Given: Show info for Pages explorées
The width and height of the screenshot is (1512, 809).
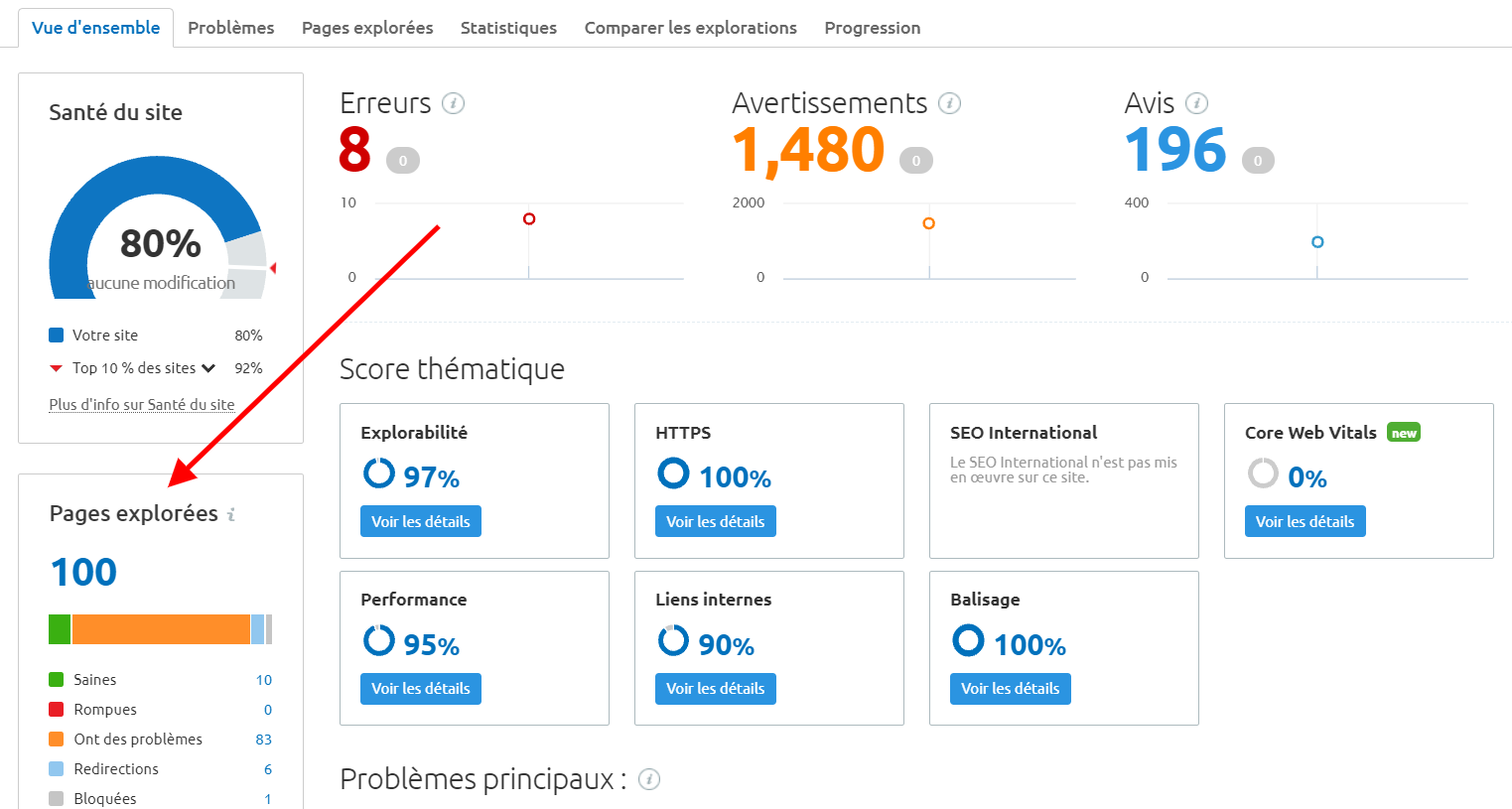Looking at the screenshot, I should [231, 514].
